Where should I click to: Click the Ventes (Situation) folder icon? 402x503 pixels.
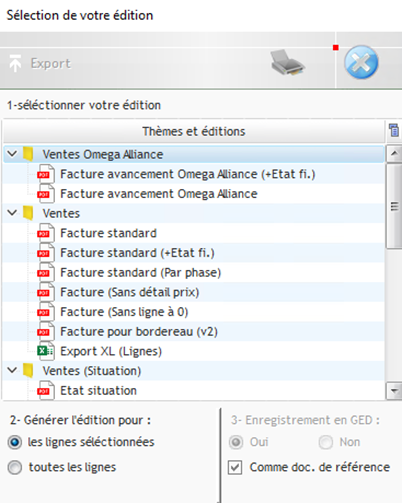[28, 371]
